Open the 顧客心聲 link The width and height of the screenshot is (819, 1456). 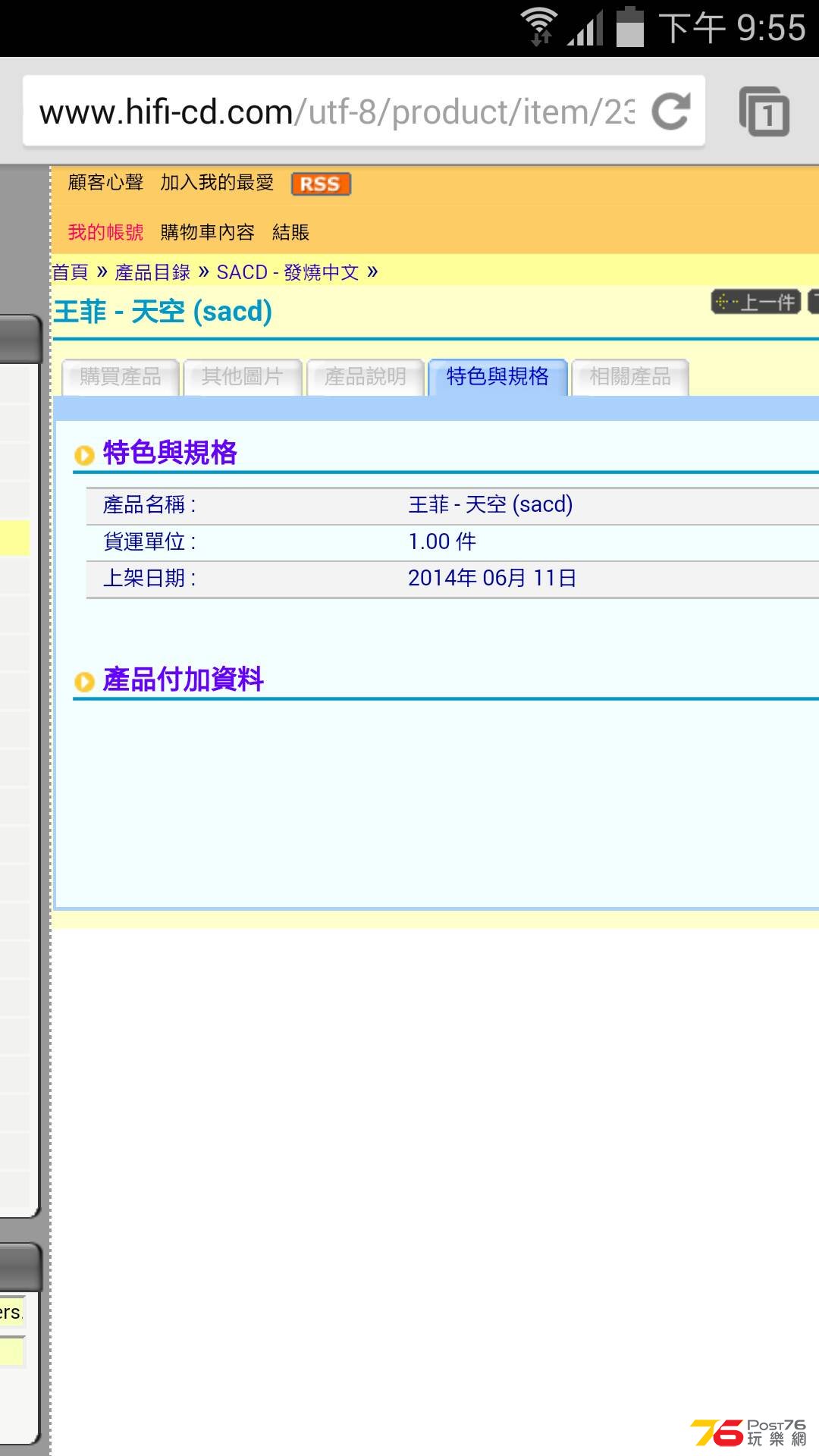[105, 183]
